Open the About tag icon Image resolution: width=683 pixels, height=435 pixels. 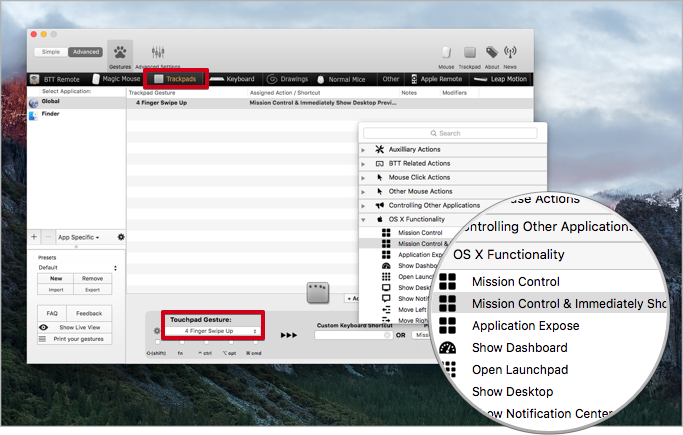(492, 53)
